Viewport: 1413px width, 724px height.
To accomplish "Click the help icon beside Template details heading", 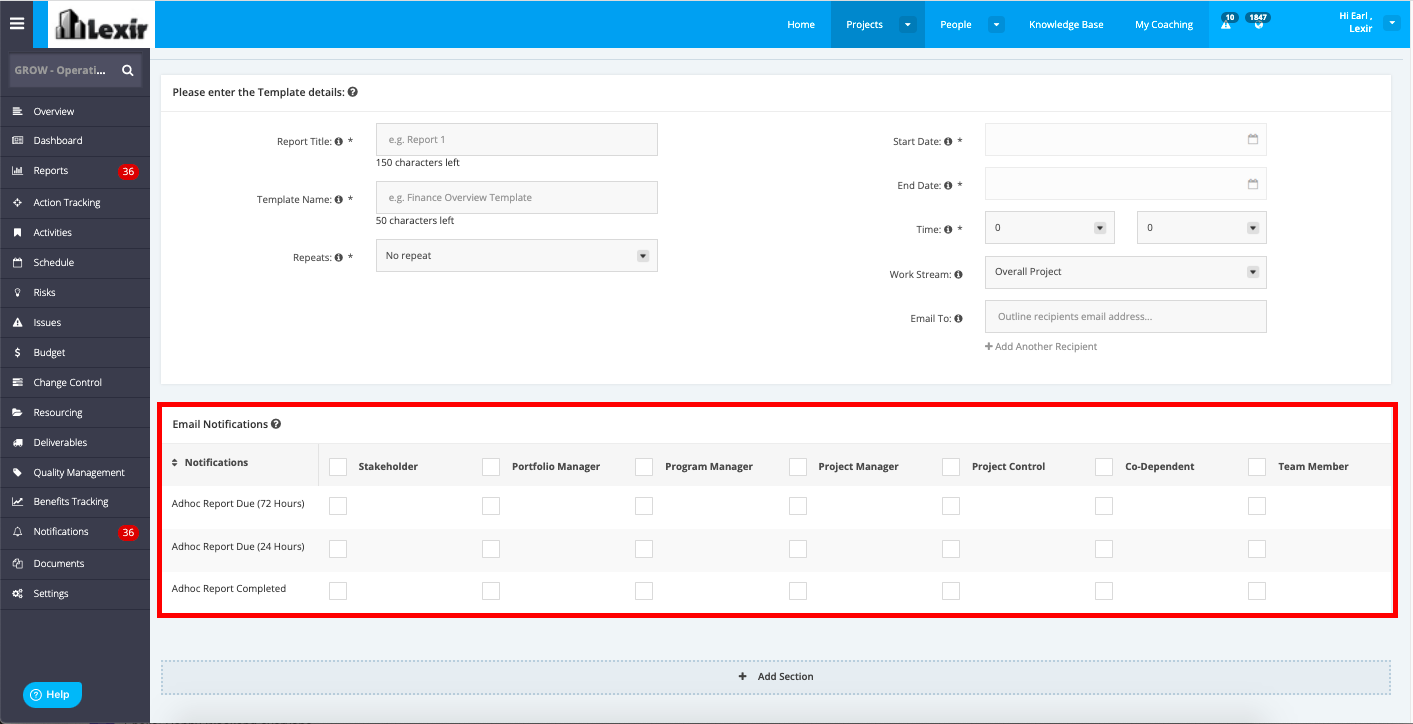I will click(353, 92).
